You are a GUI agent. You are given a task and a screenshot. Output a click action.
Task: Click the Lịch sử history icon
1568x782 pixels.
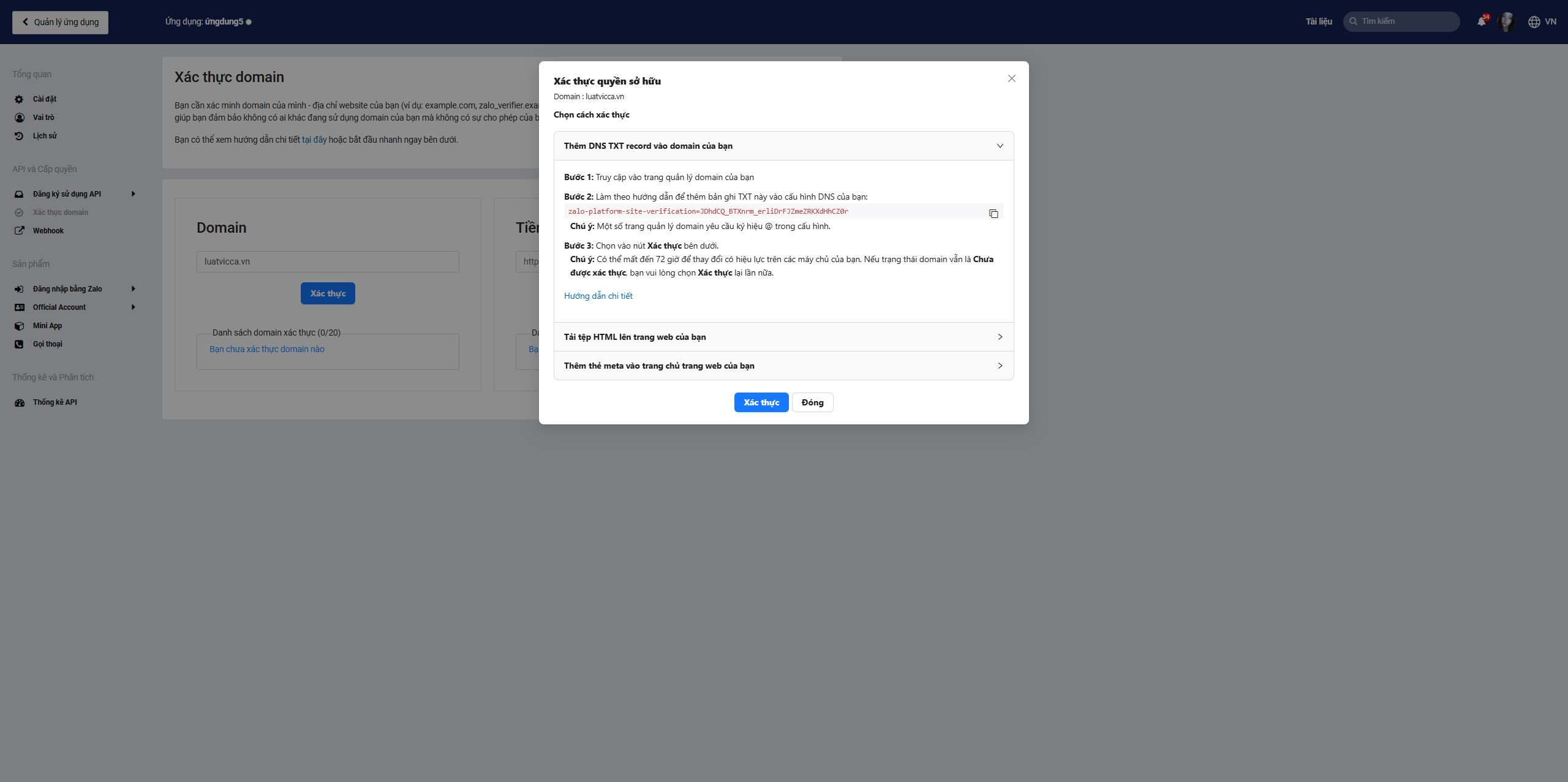(19, 136)
